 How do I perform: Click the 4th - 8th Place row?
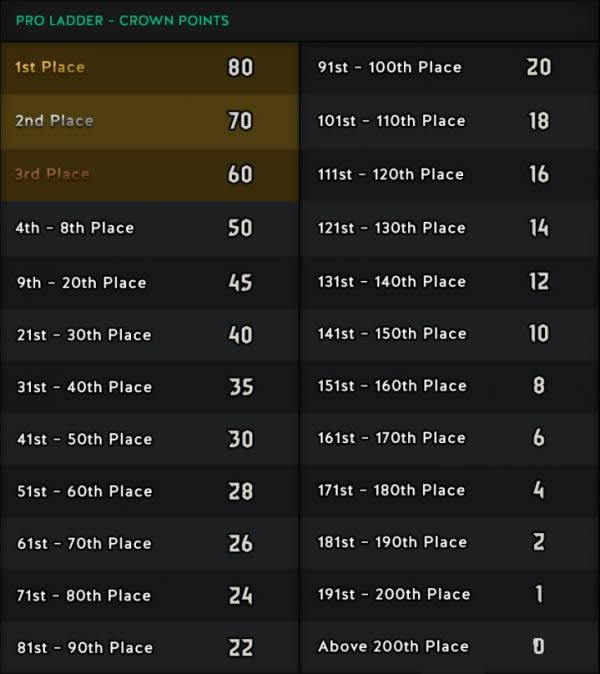tap(150, 229)
